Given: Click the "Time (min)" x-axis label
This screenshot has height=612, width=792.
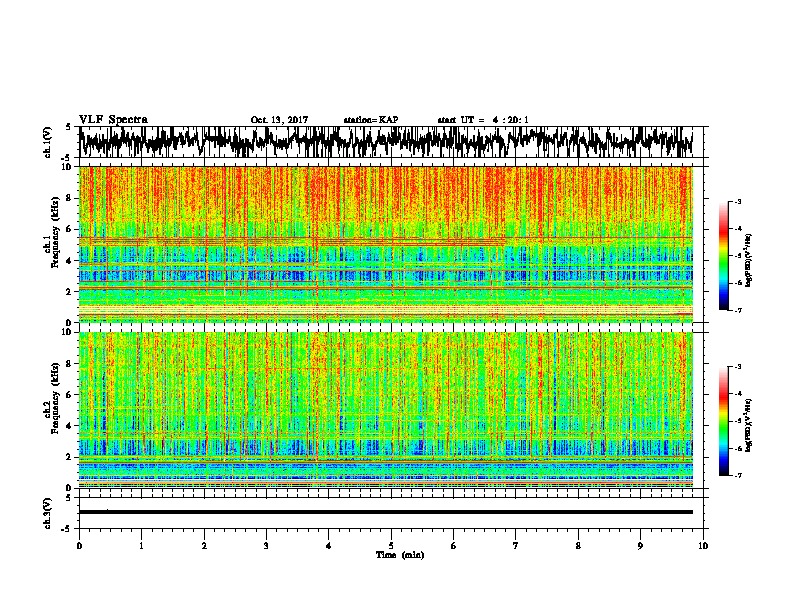Looking at the screenshot, I should (x=400, y=555).
